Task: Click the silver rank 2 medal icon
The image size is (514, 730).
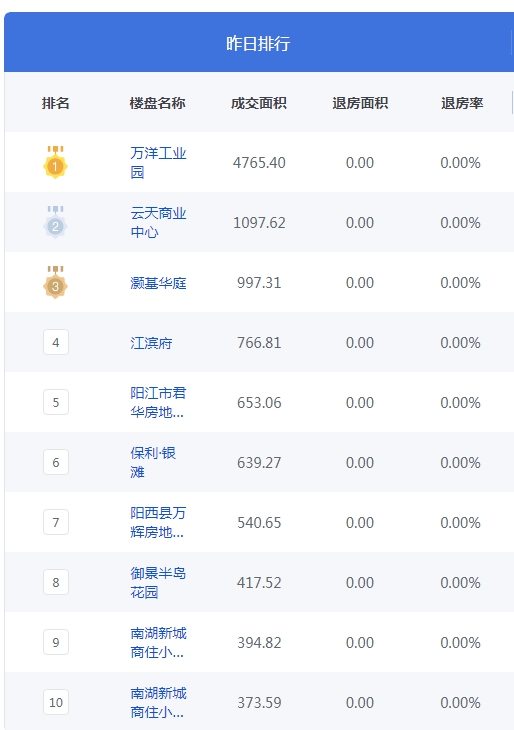Action: (x=55, y=223)
